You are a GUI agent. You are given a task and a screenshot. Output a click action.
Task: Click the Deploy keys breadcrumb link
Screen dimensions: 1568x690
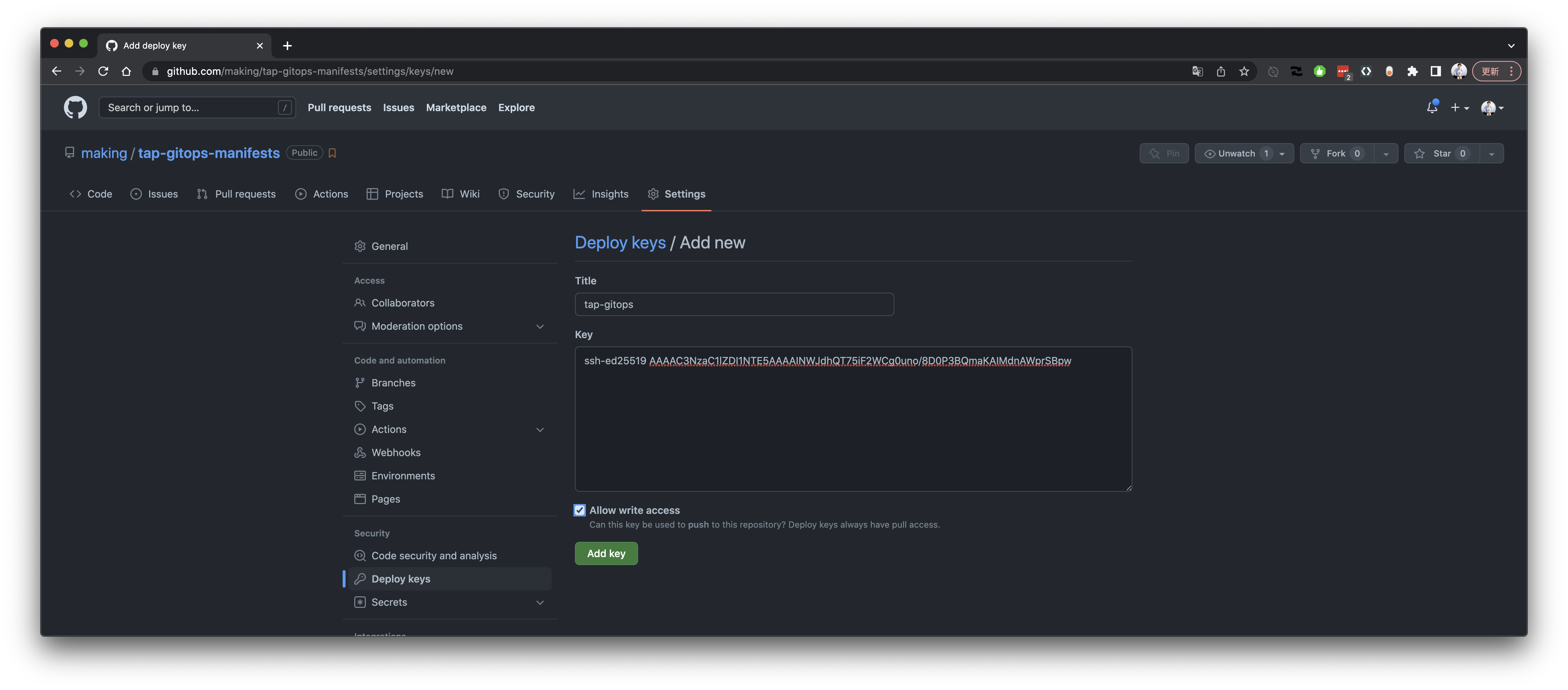pos(620,243)
